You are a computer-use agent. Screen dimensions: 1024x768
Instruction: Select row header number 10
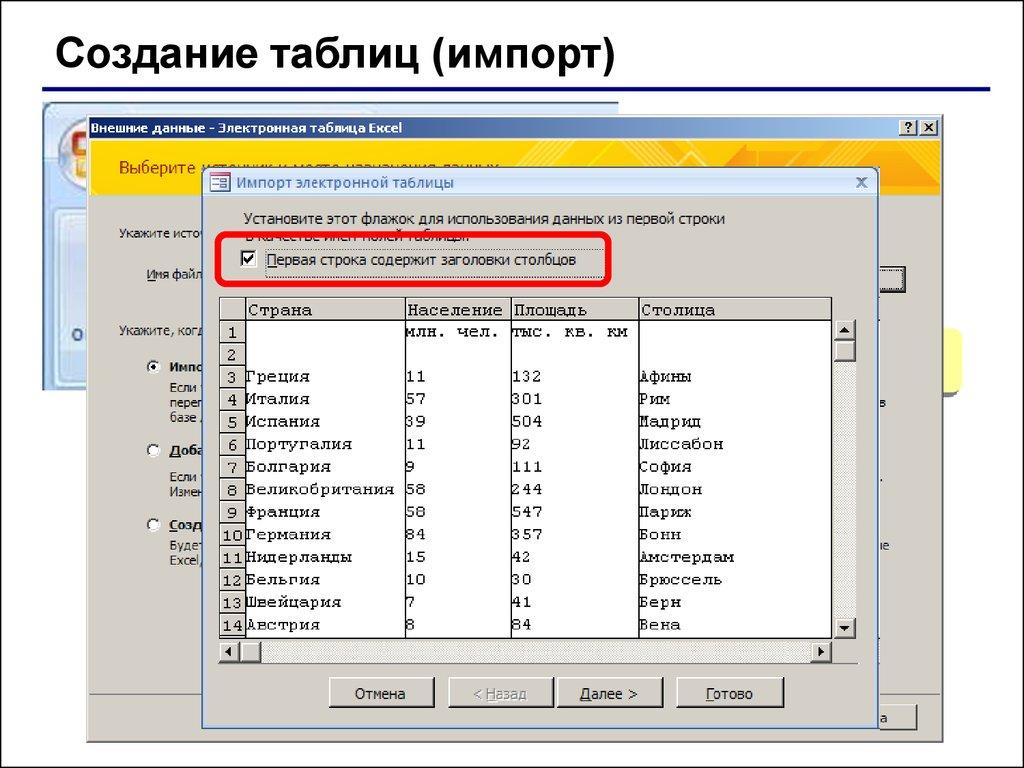pos(232,535)
